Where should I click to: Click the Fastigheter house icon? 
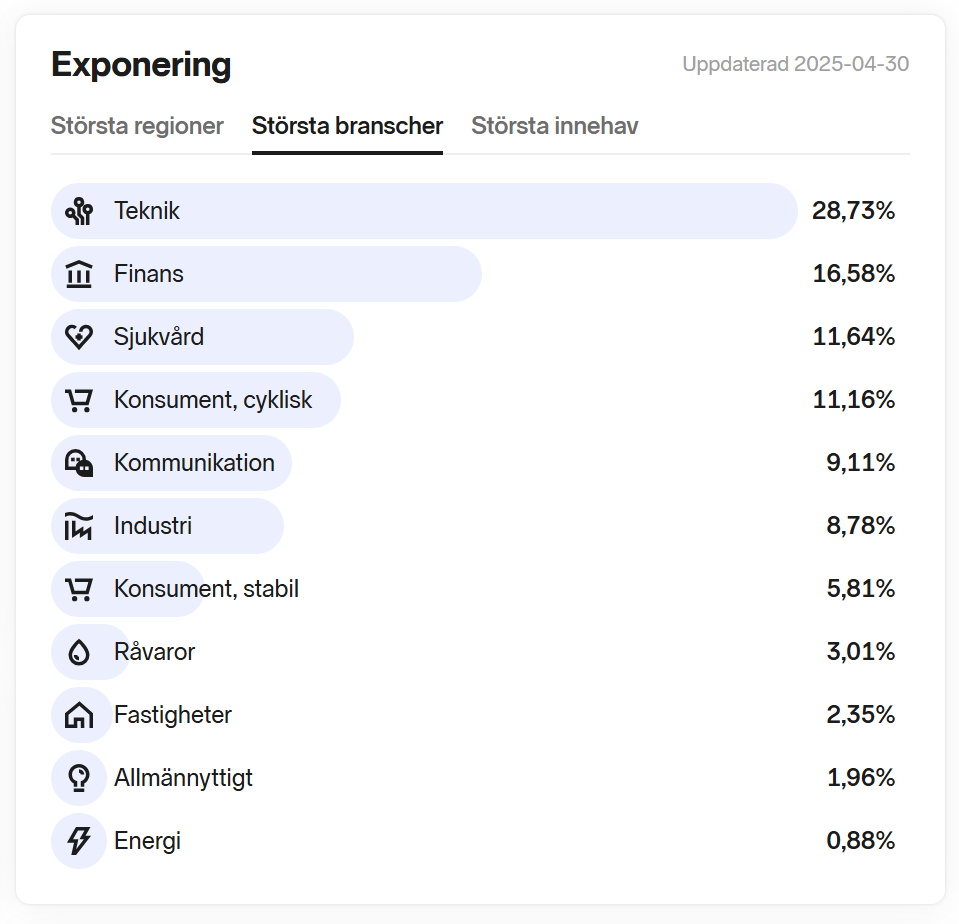point(79,715)
